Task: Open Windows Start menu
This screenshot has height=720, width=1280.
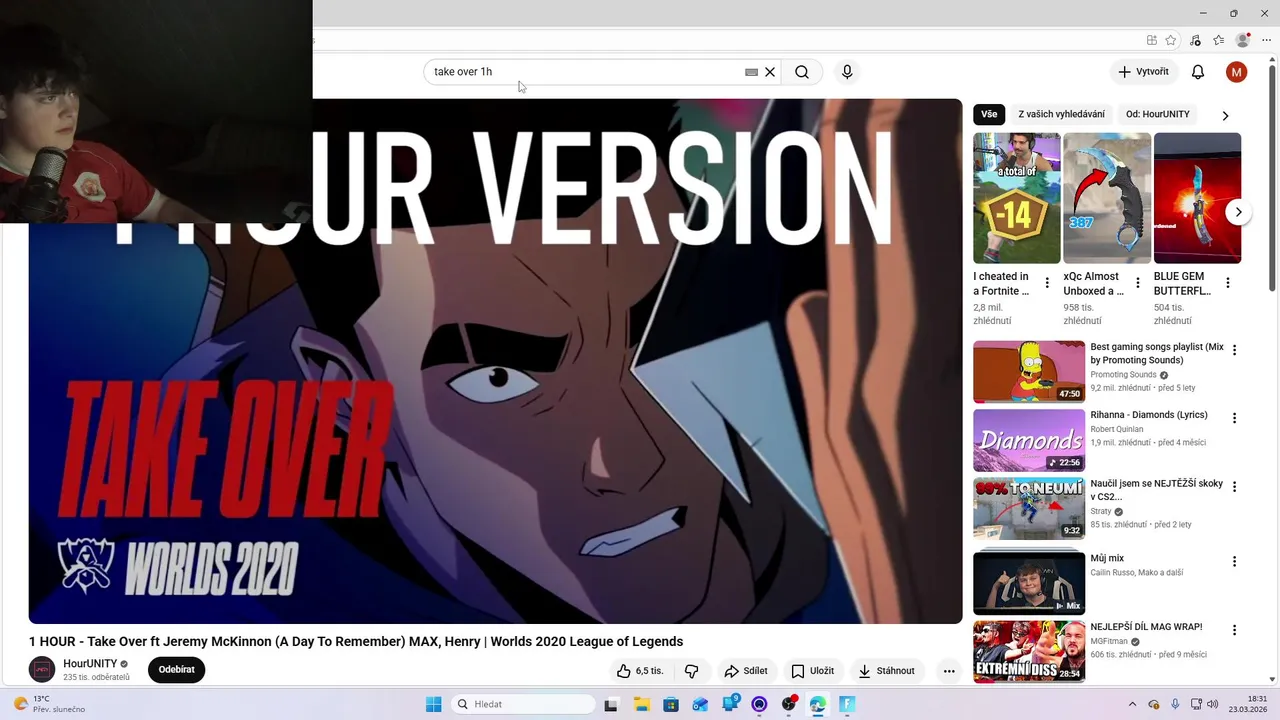Action: coord(433,704)
